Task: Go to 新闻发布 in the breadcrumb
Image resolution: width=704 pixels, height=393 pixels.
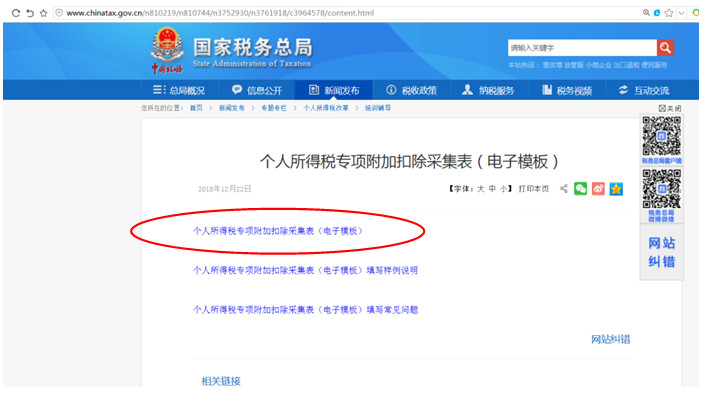Action: [x=232, y=108]
